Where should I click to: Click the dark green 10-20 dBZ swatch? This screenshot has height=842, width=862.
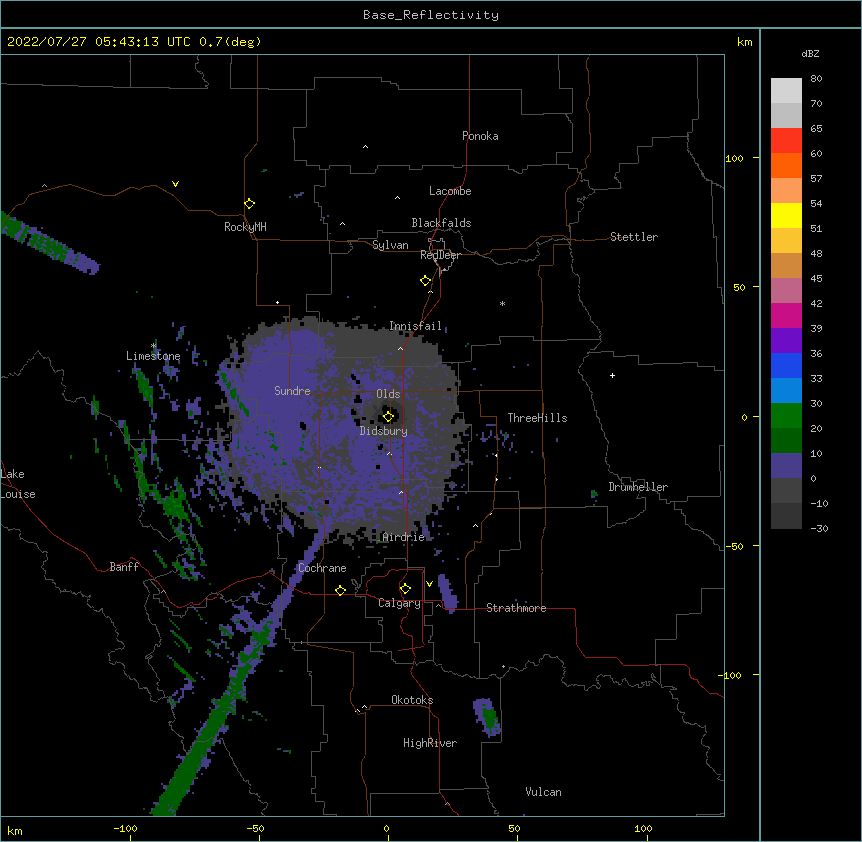click(786, 441)
